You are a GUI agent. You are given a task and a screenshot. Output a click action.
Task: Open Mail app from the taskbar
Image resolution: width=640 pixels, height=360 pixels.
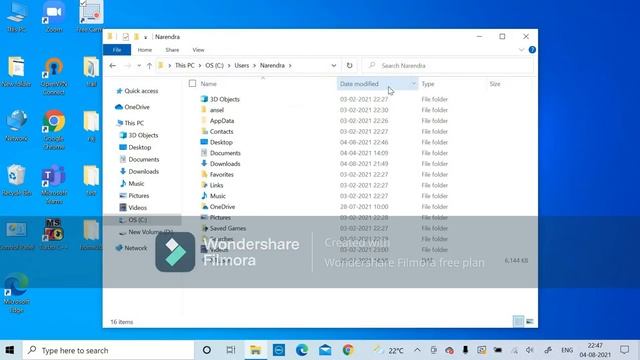325,350
